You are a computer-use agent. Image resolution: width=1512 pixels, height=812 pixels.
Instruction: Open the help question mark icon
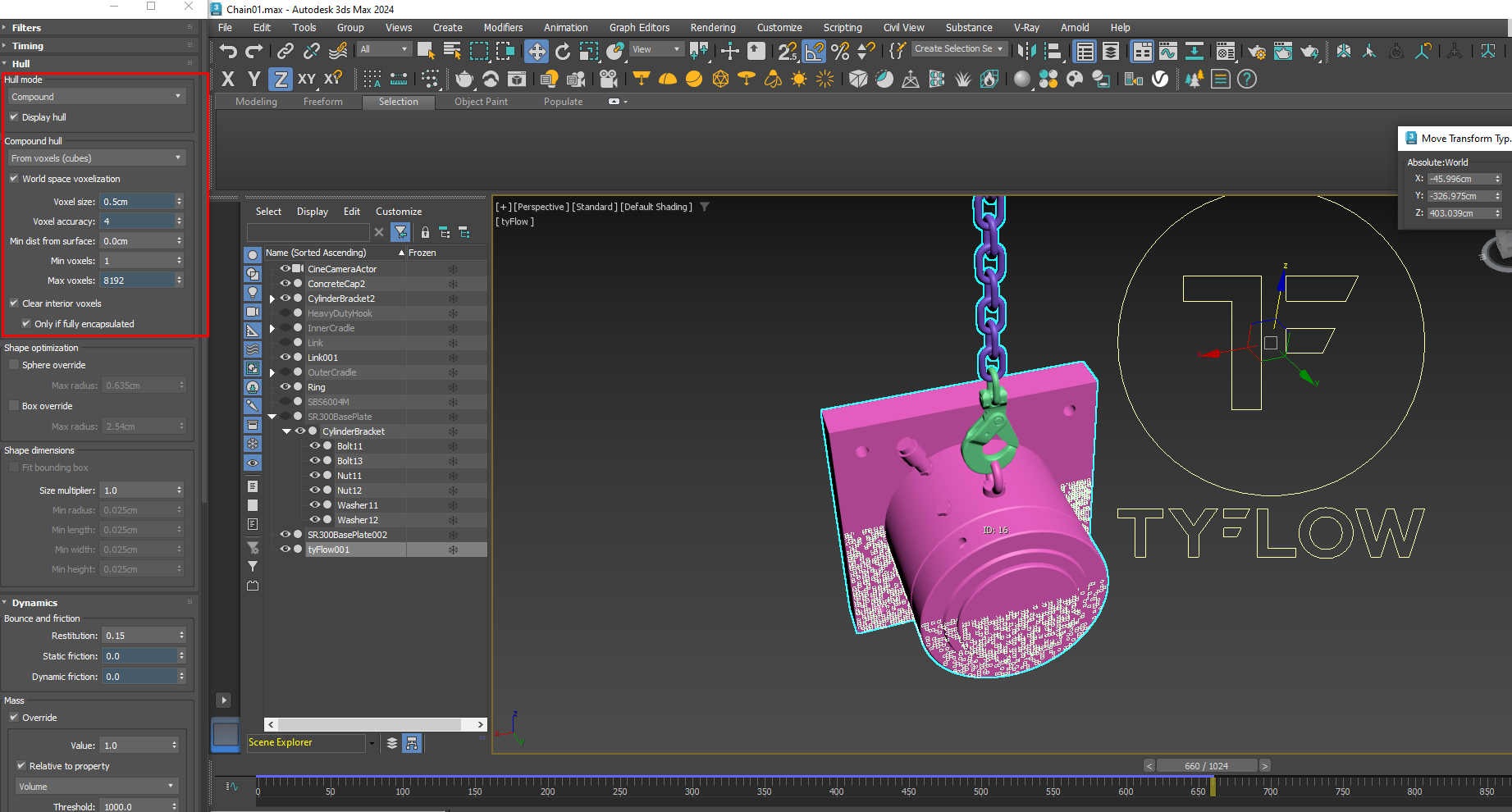click(x=1247, y=79)
